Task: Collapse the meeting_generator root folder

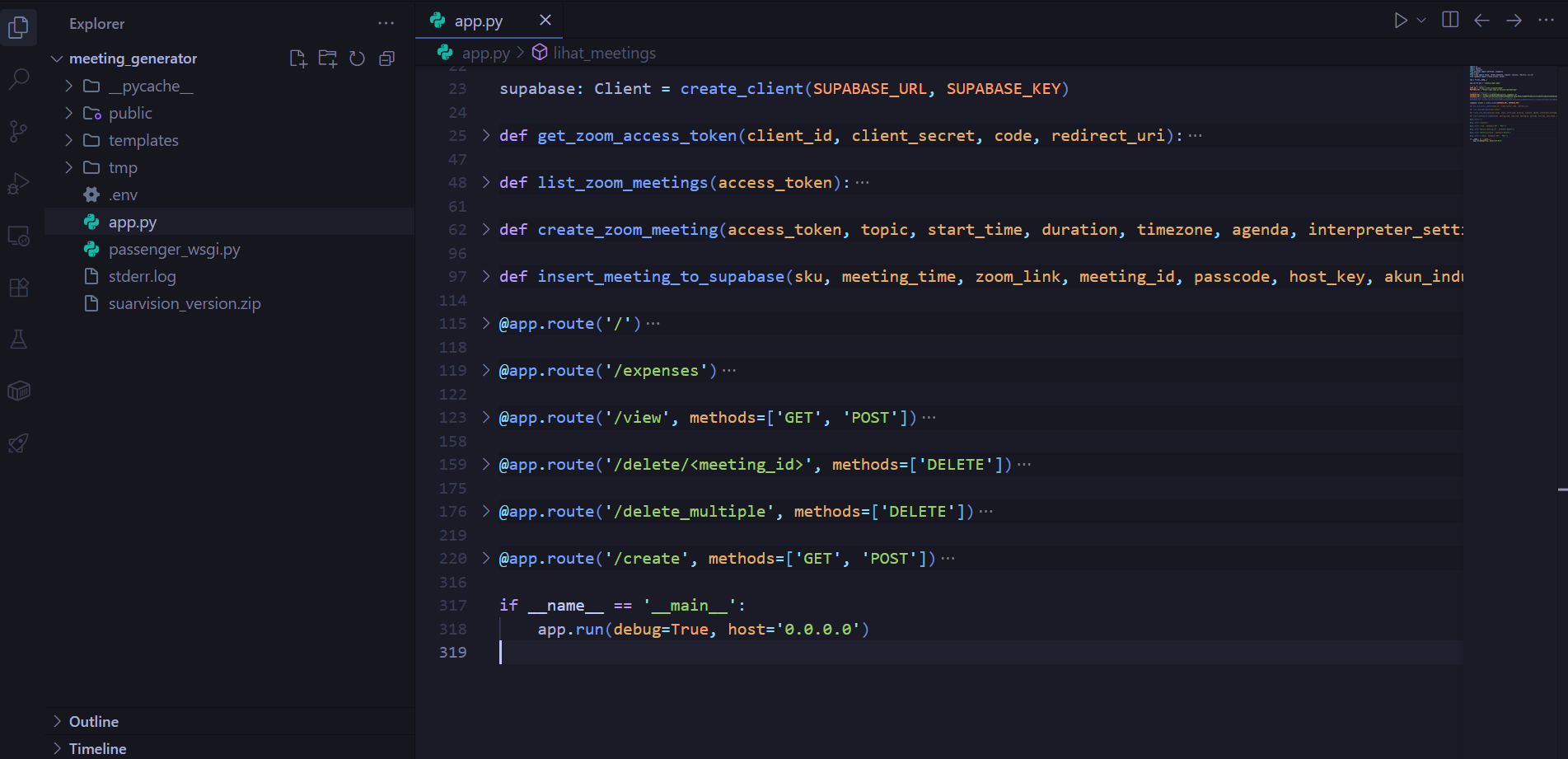Action: [57, 59]
